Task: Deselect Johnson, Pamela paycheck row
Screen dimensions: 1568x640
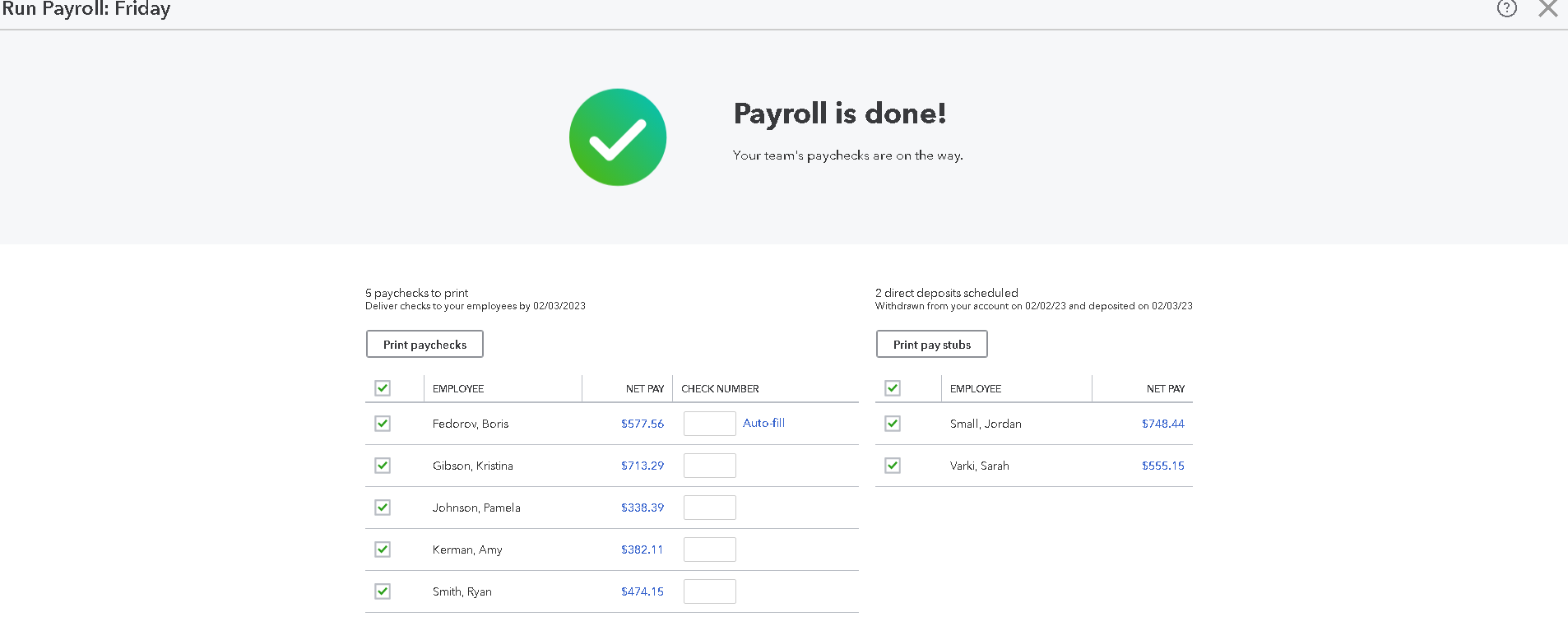Action: pyautogui.click(x=383, y=508)
